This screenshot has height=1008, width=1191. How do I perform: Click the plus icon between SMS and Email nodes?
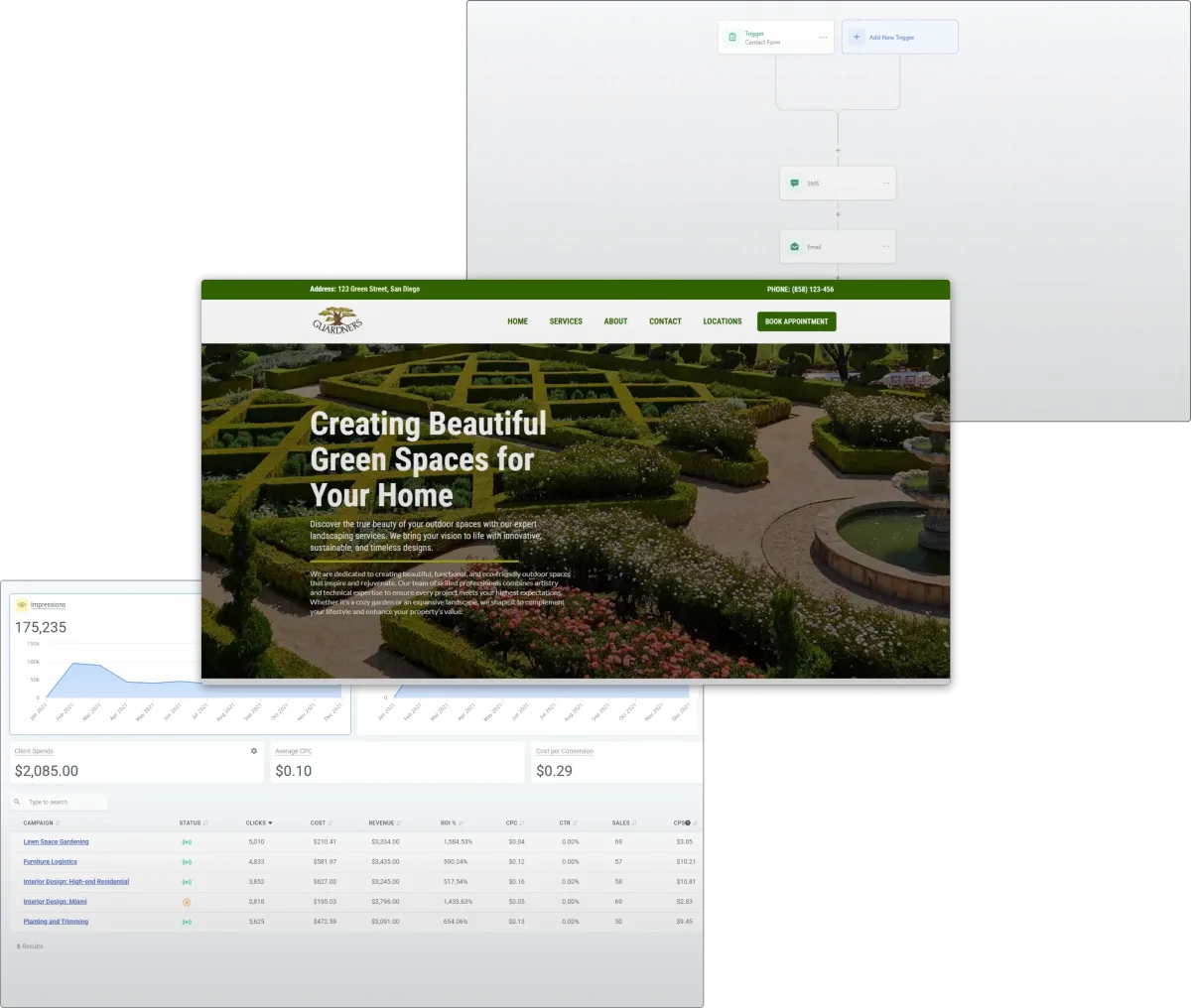[x=838, y=214]
